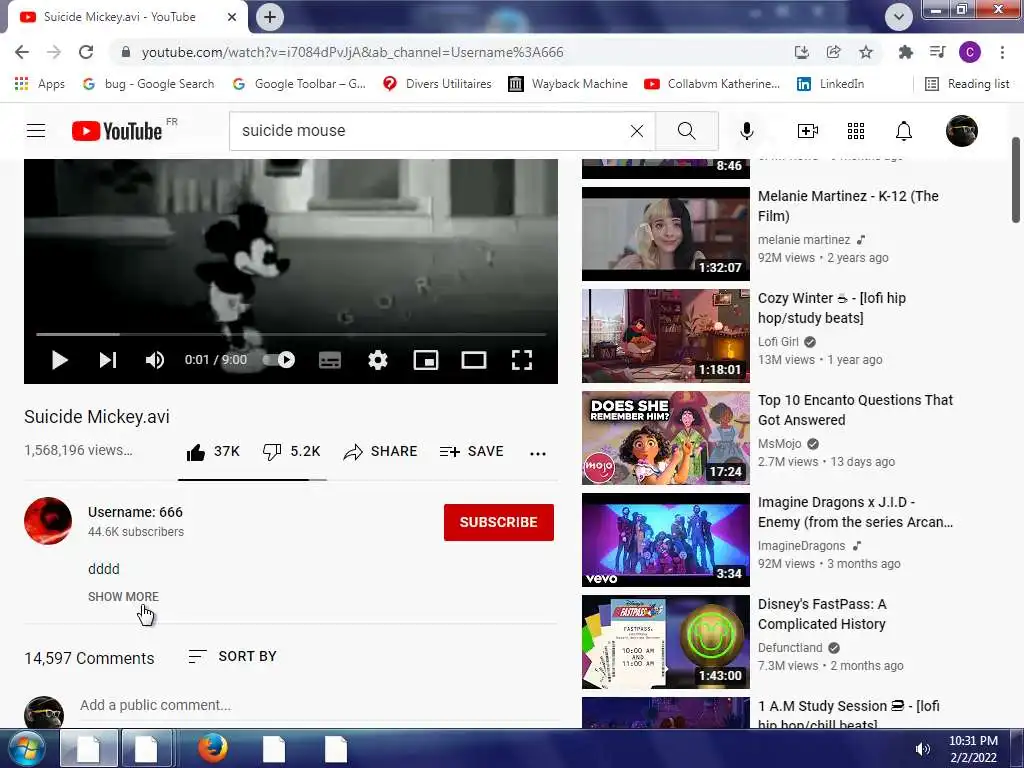
Task: Open a new browser tab
Action: coord(270,17)
